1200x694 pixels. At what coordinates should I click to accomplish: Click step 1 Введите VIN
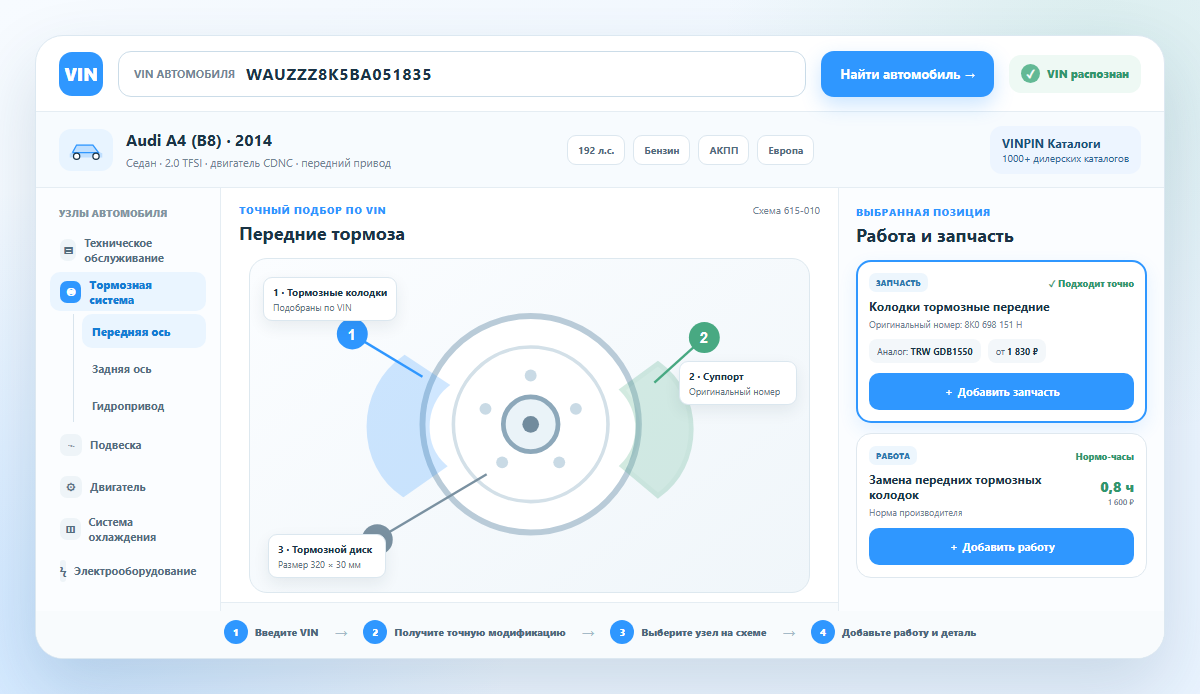coord(271,633)
